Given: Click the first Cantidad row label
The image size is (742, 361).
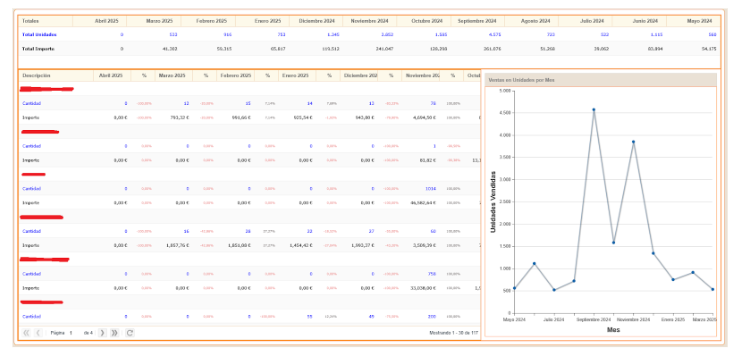Looking at the screenshot, I should pos(31,103).
